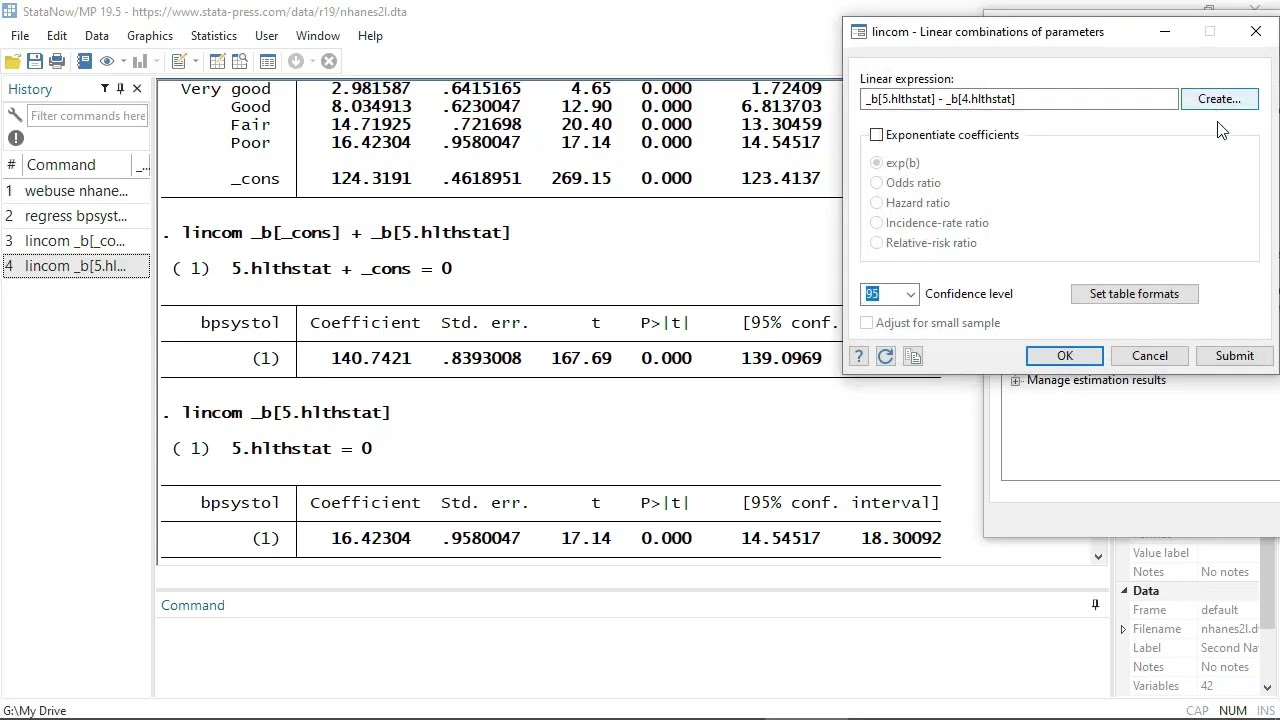Click the Graph bar chart icon
This screenshot has width=1280, height=720.
(139, 61)
